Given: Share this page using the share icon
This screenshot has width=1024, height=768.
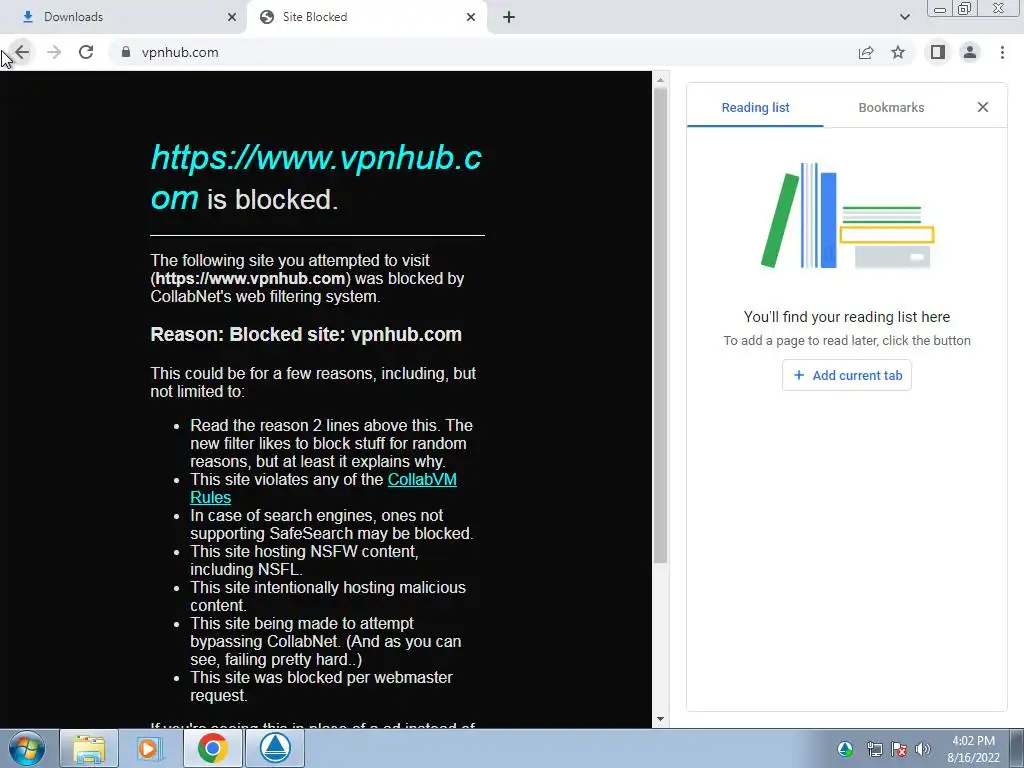Looking at the screenshot, I should click(866, 52).
